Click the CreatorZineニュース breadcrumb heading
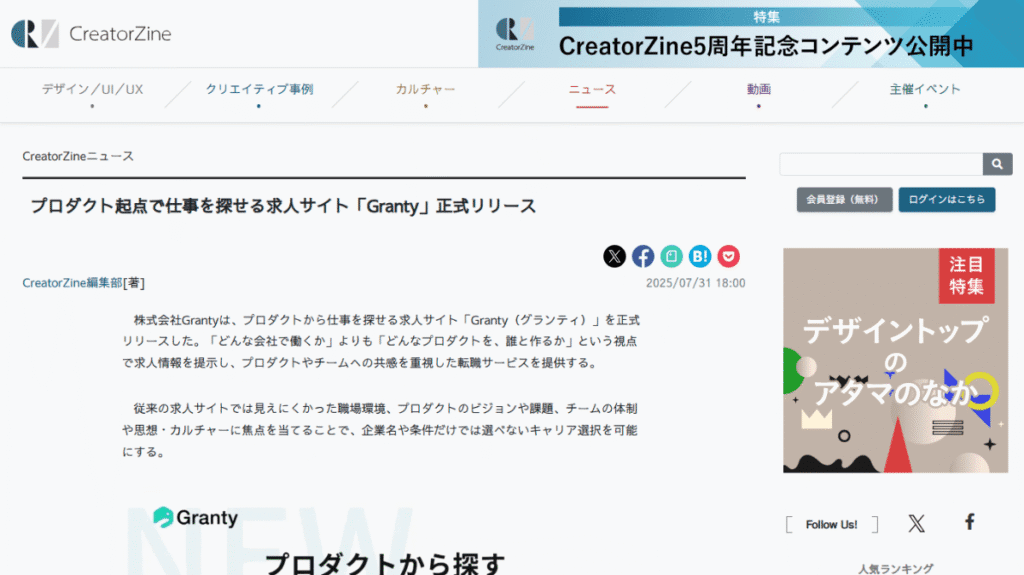This screenshot has width=1024, height=575. coord(78,156)
